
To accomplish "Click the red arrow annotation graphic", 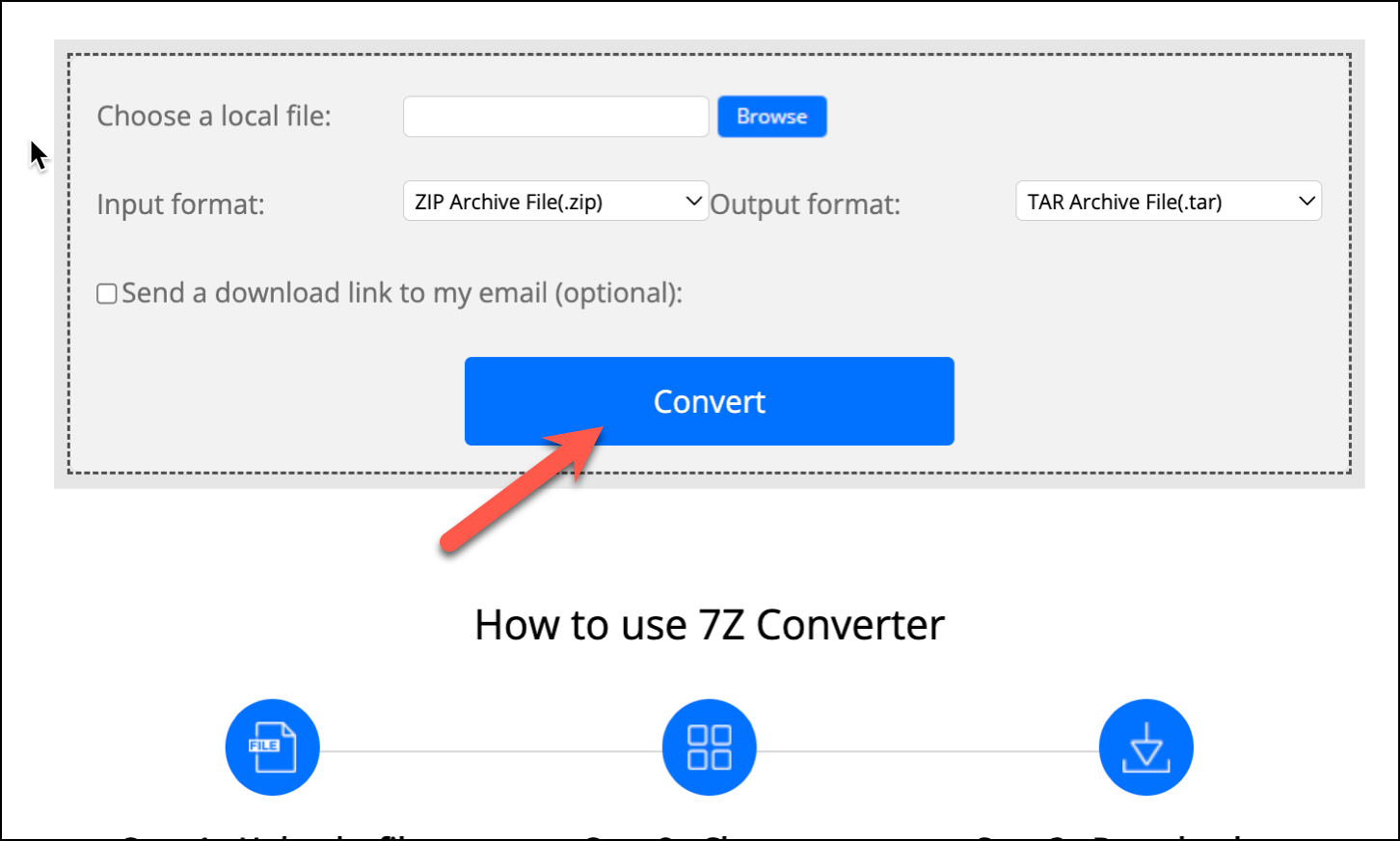I will pos(522,490).
